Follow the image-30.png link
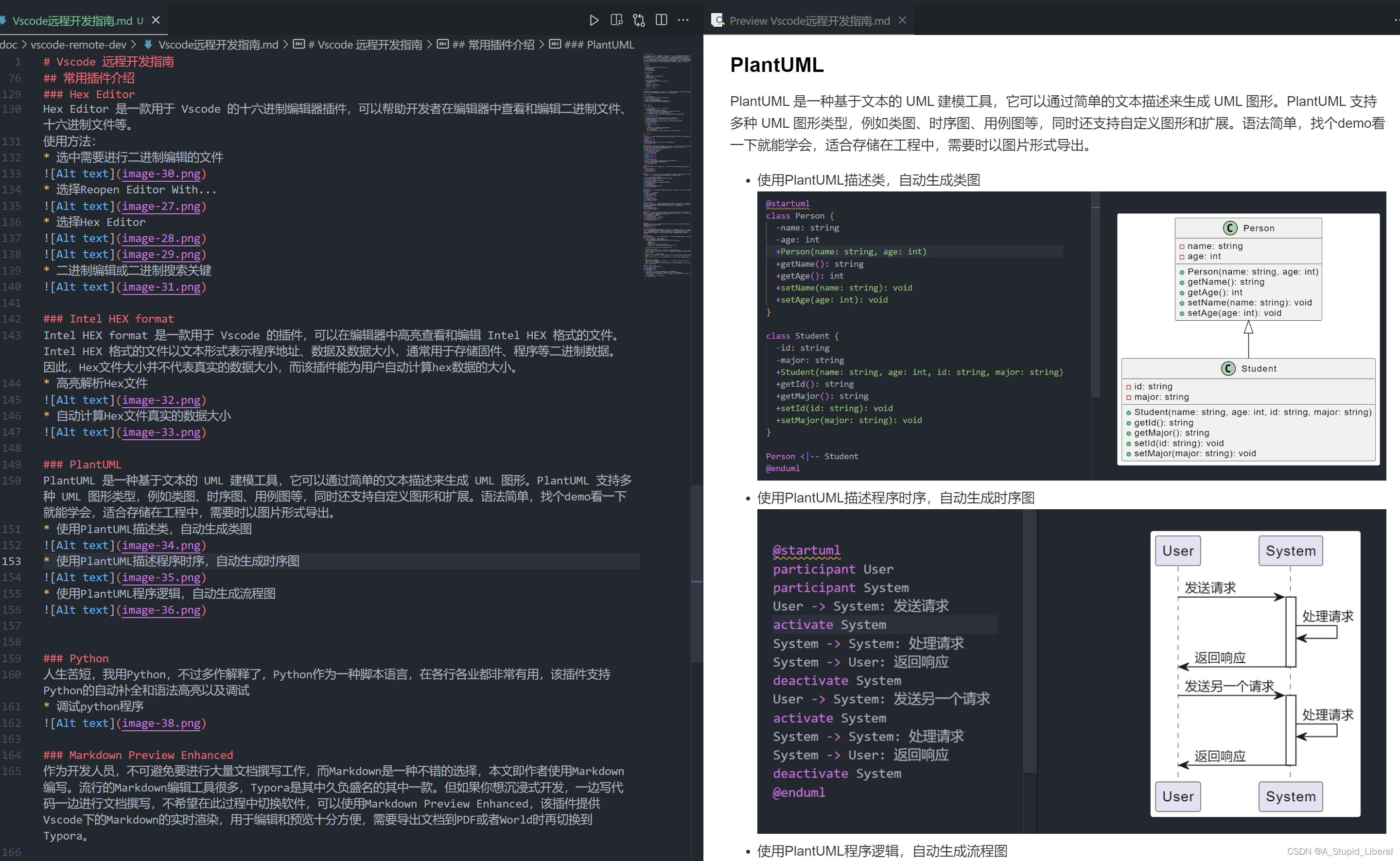Image resolution: width=1400 pixels, height=861 pixels. pos(161,173)
